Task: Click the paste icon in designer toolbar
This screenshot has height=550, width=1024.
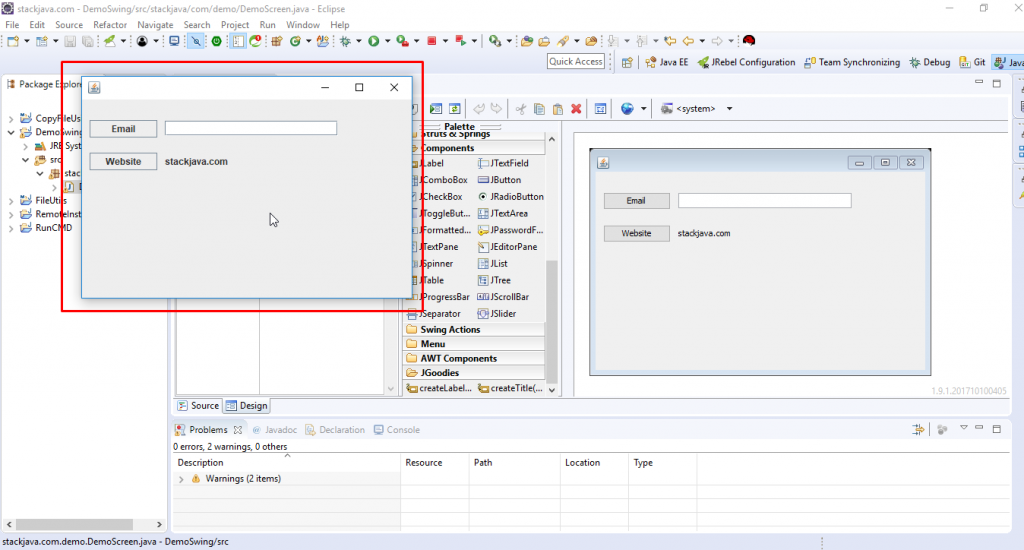Action: 558,109
